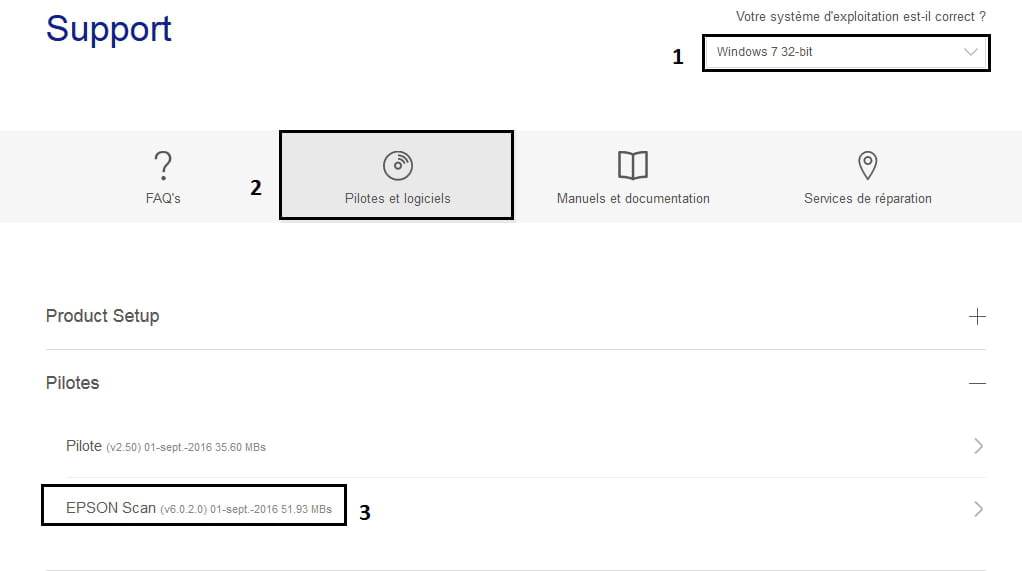Viewport: 1022px width, 571px height.
Task: Open the Manuels et documentation tab label
Action: (x=633, y=198)
